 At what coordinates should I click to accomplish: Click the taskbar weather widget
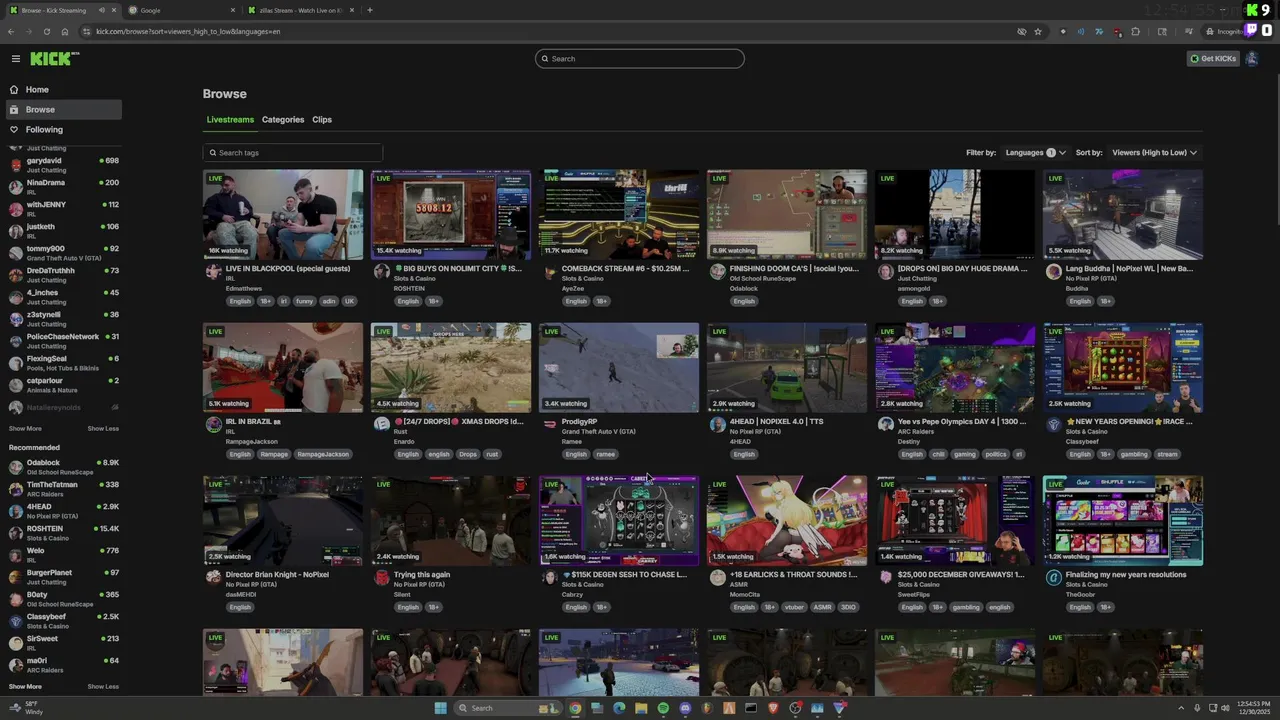pos(26,708)
